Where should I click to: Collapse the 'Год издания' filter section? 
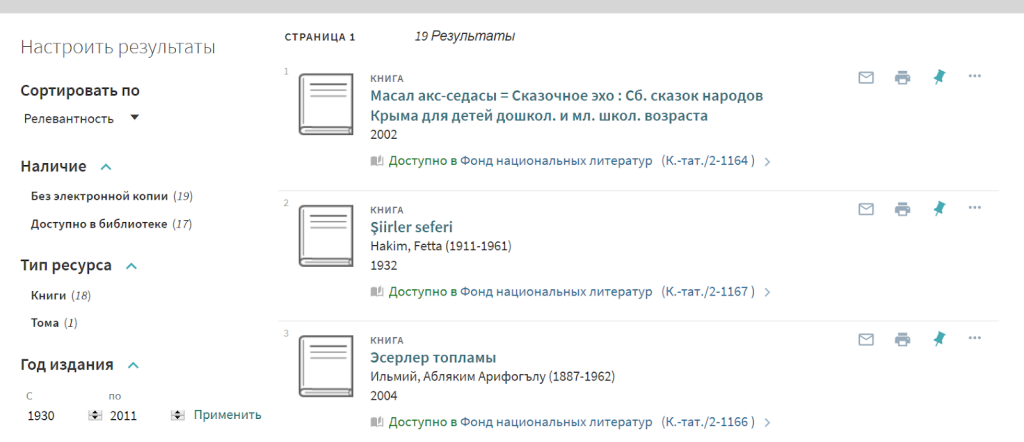click(x=133, y=365)
